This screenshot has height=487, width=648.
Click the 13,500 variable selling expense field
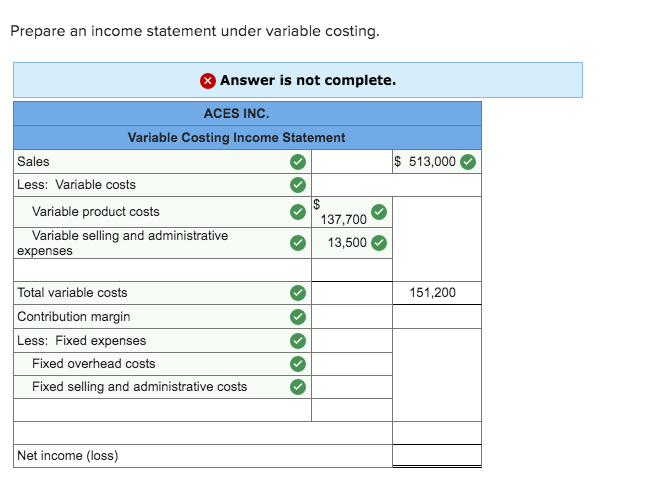point(352,243)
